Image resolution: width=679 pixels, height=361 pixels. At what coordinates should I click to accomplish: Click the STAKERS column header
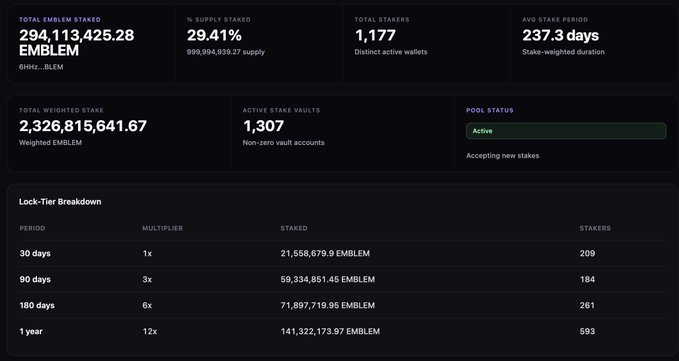click(x=595, y=228)
